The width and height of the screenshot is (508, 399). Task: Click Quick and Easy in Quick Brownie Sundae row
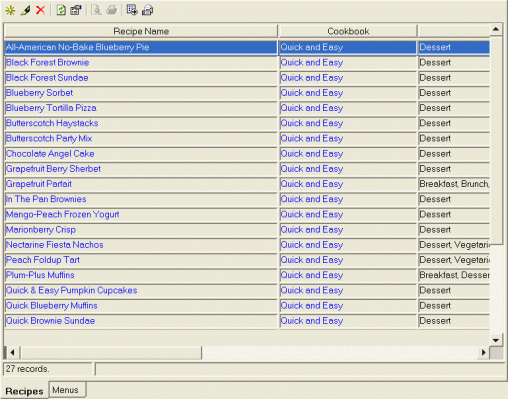(348, 321)
